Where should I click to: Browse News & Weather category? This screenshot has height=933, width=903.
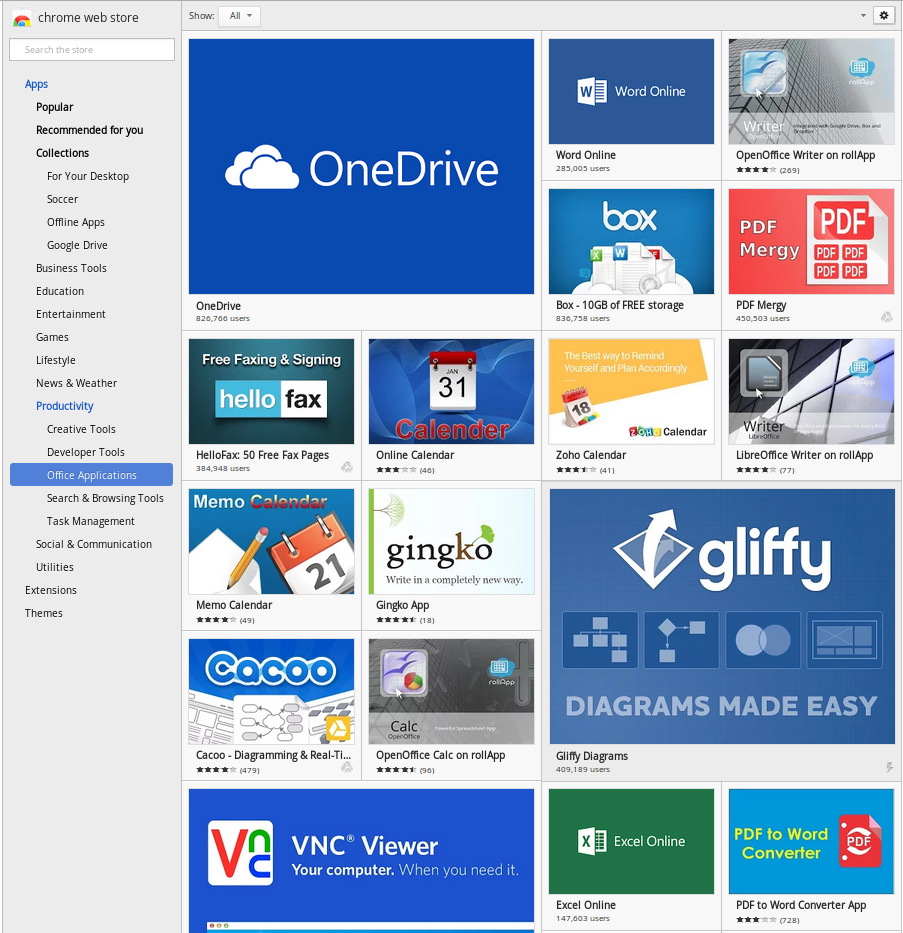[x=76, y=383]
